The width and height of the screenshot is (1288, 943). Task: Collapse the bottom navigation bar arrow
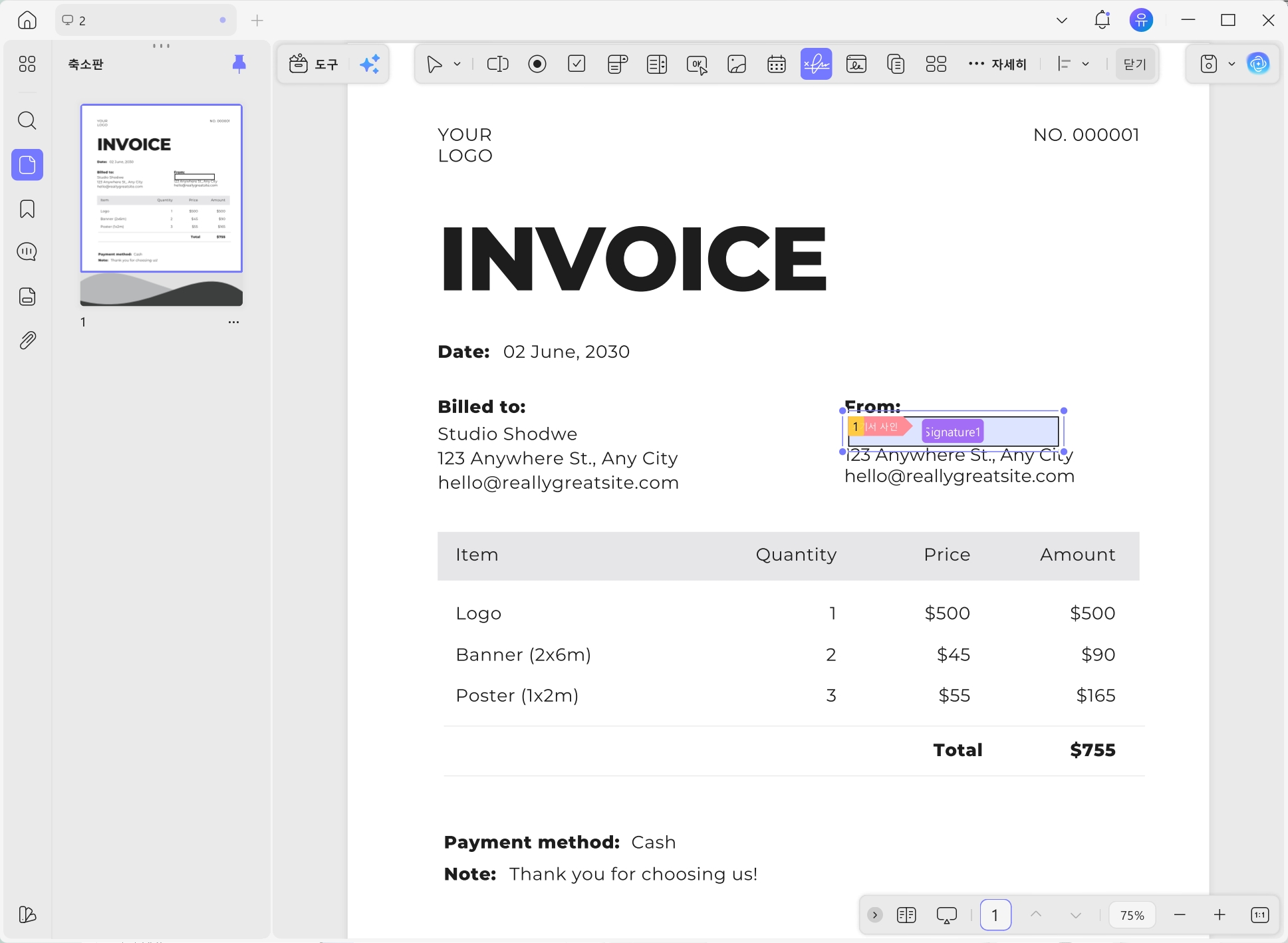875,915
